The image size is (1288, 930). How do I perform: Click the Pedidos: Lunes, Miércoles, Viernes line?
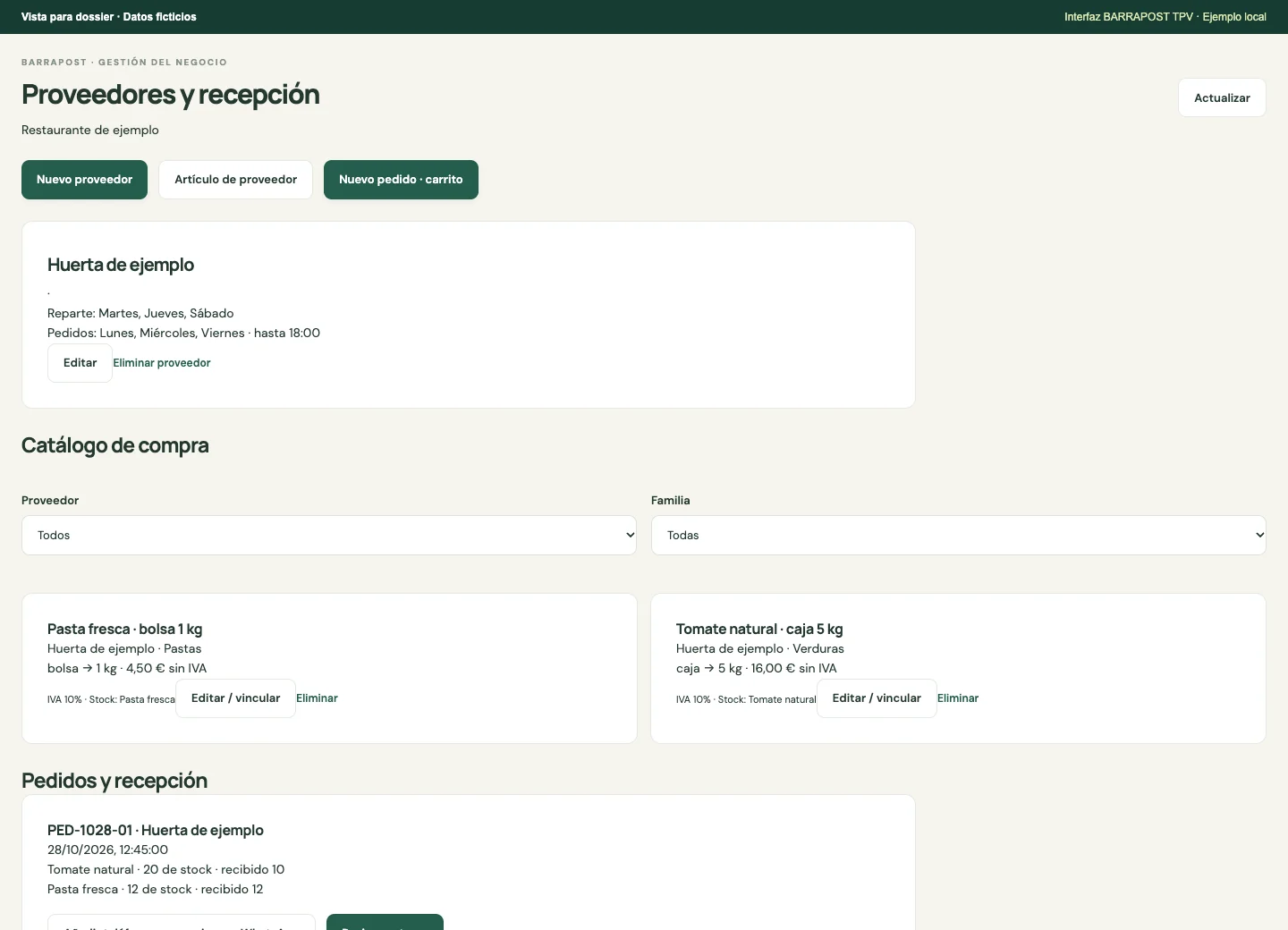pos(183,333)
